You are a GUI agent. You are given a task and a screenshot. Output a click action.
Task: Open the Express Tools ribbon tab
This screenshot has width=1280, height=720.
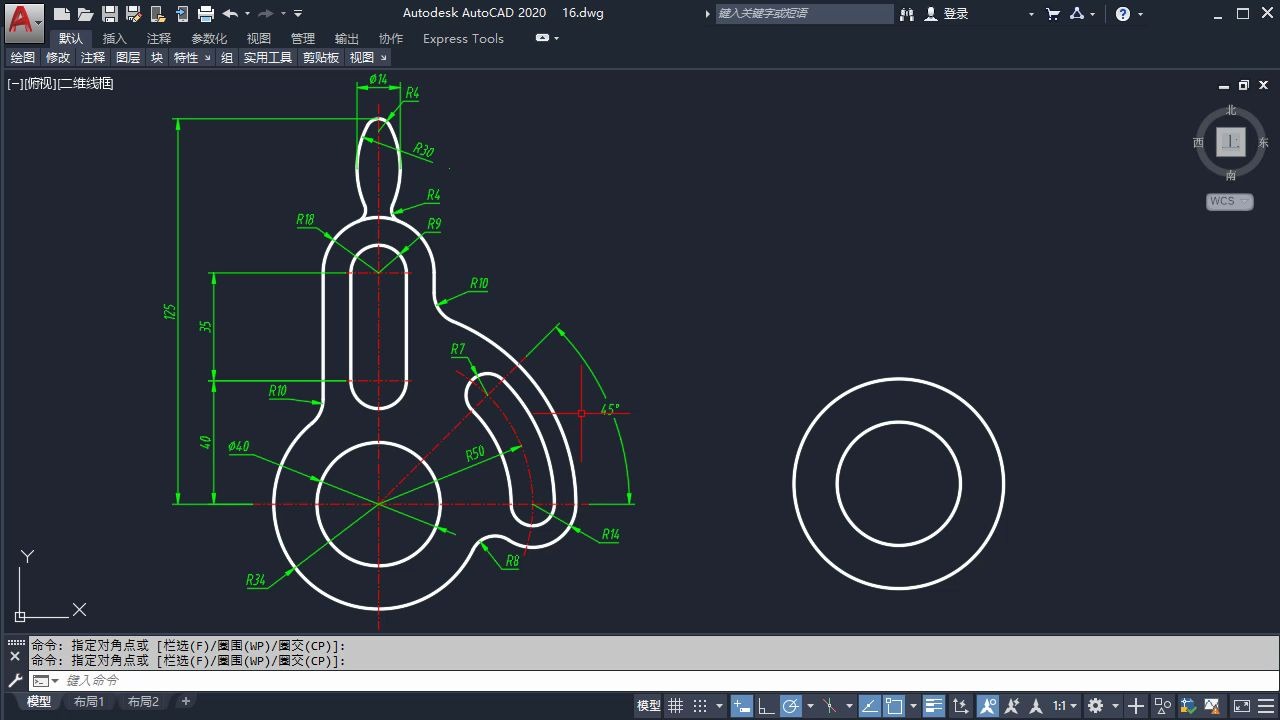point(463,38)
